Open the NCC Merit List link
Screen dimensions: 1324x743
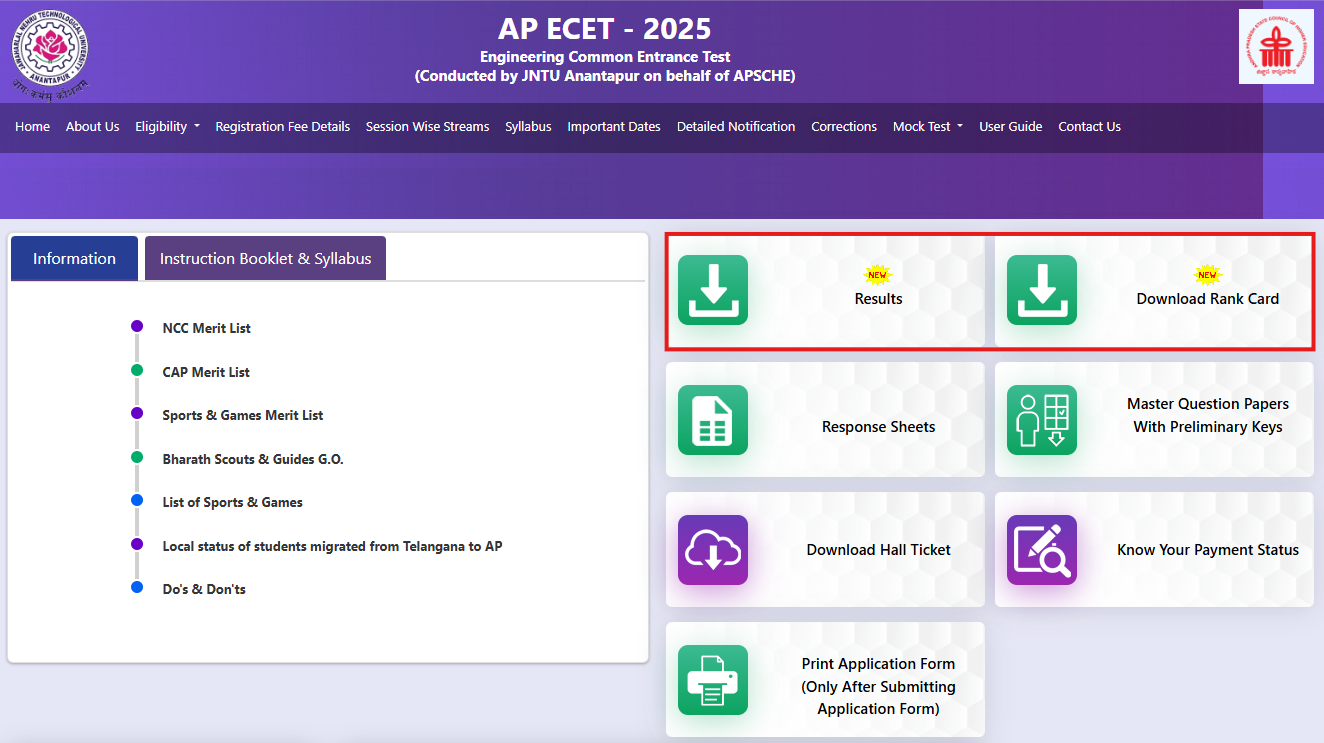point(207,328)
